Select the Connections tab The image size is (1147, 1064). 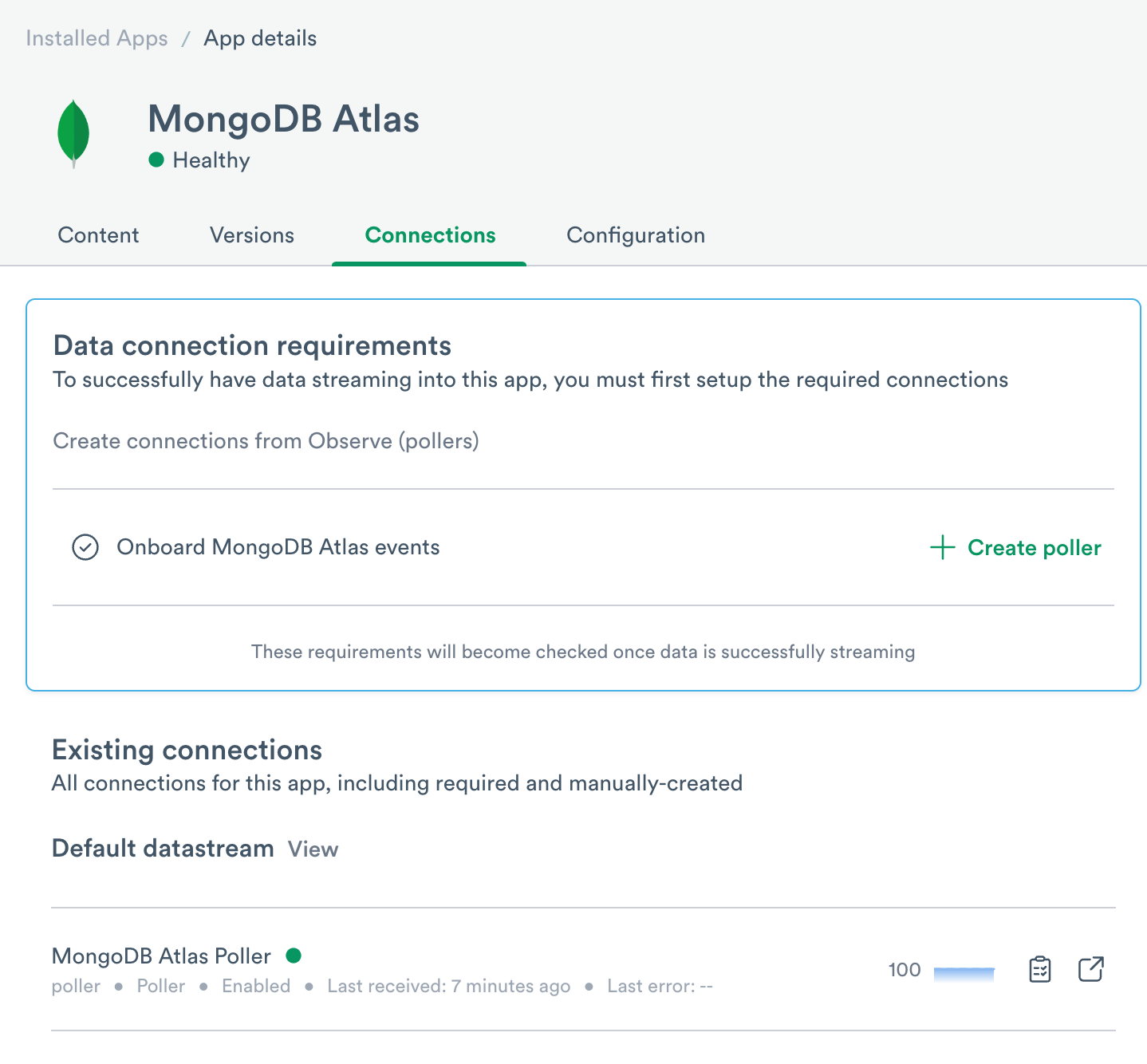[430, 235]
